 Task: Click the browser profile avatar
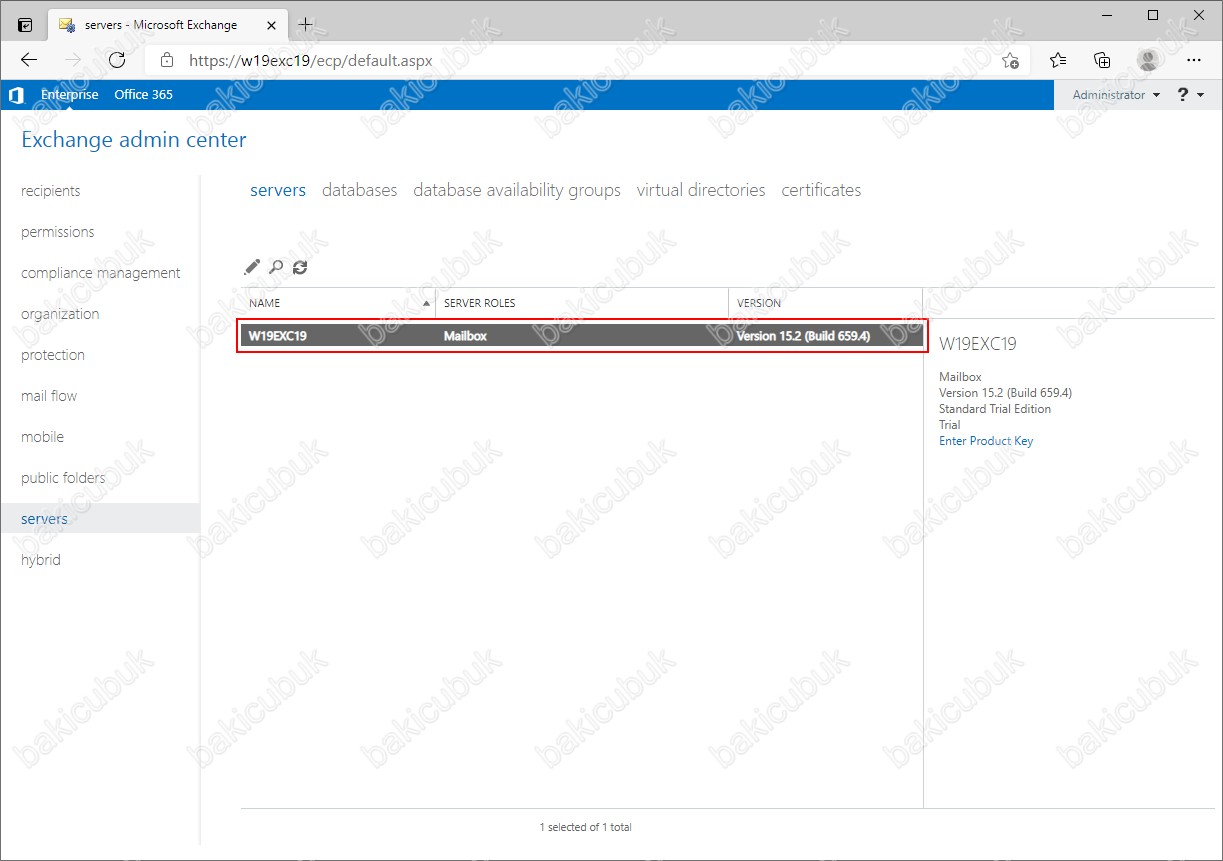pyautogui.click(x=1148, y=60)
